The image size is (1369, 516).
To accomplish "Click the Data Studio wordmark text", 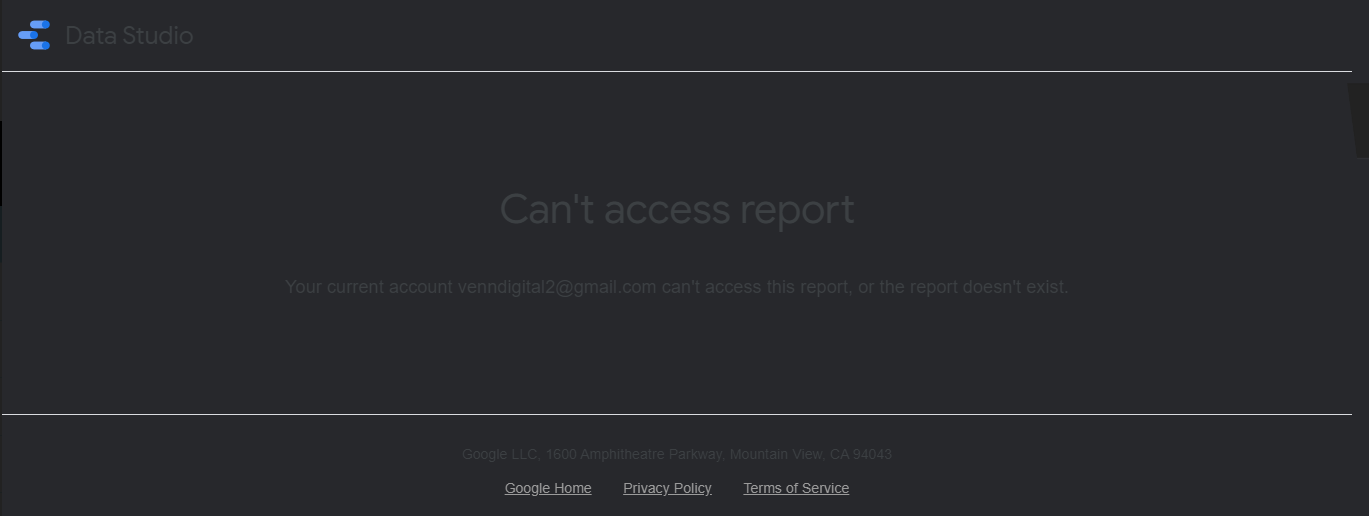I will click(129, 36).
